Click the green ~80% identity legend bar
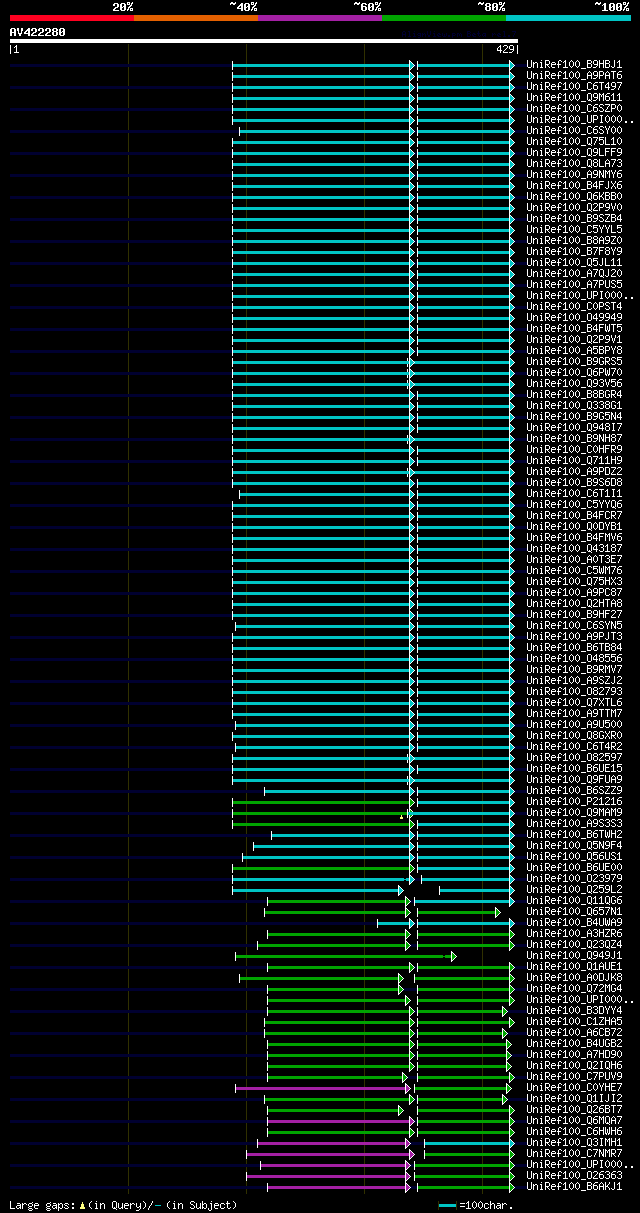The width and height of the screenshot is (640, 1213). (x=444, y=18)
